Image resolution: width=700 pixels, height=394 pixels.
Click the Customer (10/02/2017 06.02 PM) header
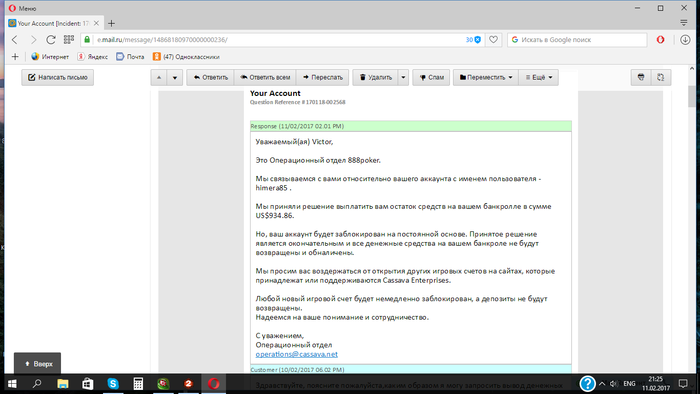click(411, 369)
